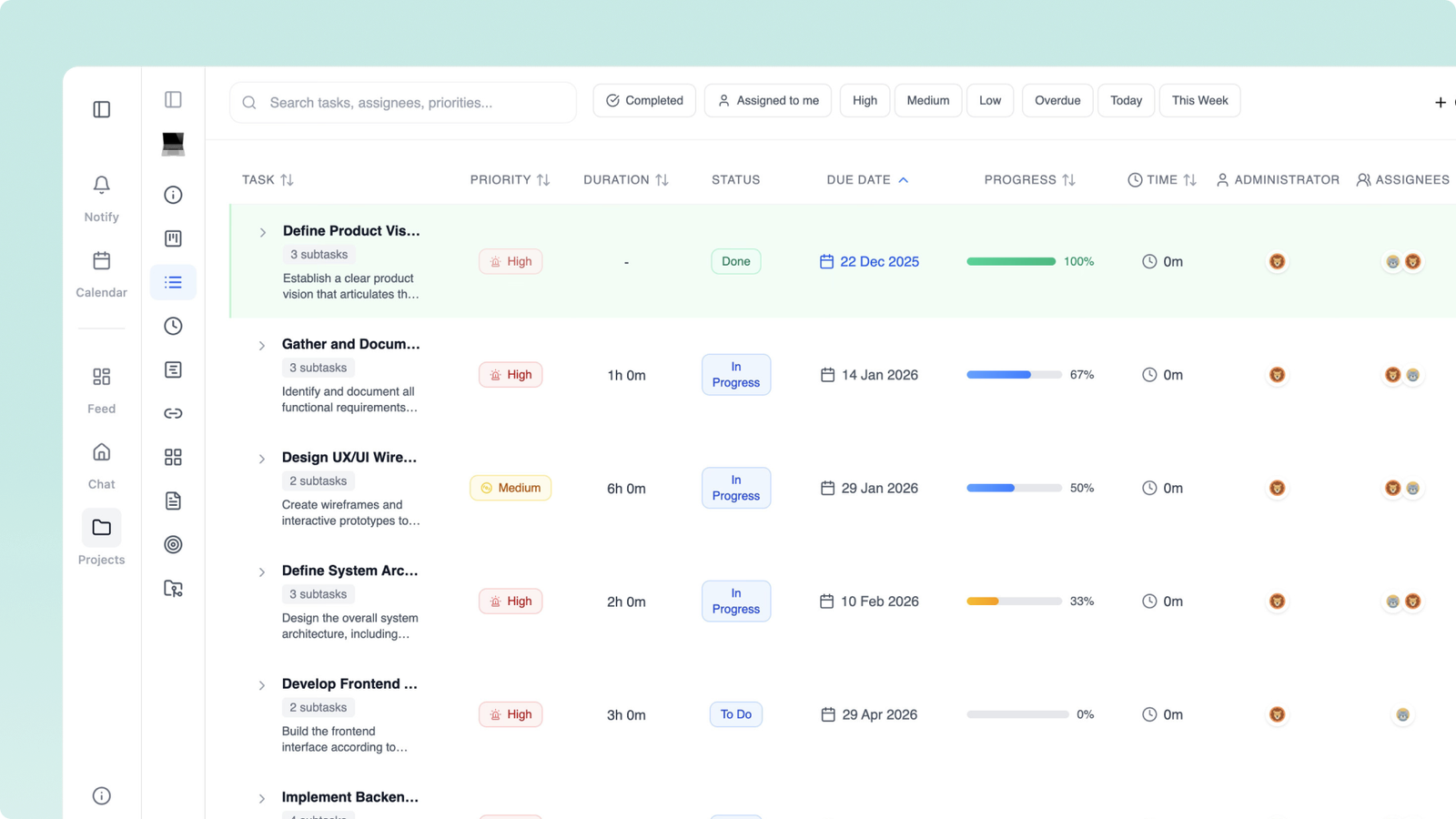Sort by the PROGRESS column header
Viewport: 1456px width, 819px height.
1029,180
